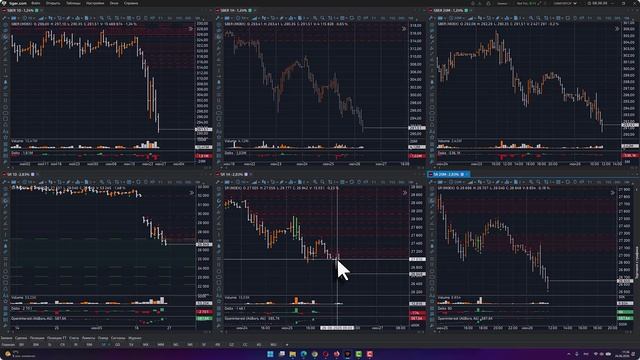Select the SR 1H chart tab
Screen dimensions: 640x360
tap(233, 174)
